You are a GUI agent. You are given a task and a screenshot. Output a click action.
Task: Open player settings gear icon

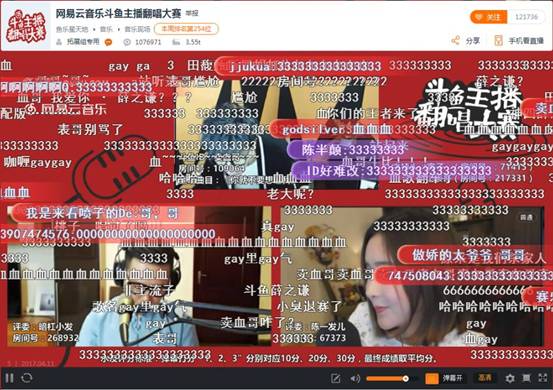[x=510, y=379]
